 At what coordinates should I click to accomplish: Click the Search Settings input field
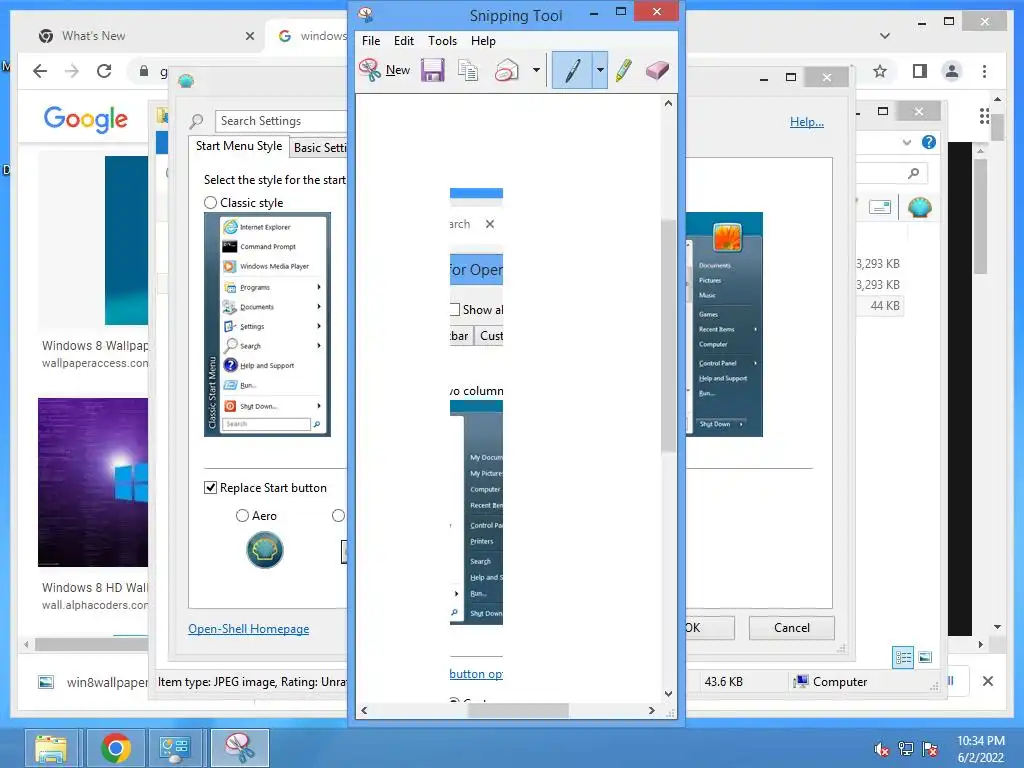tap(281, 121)
